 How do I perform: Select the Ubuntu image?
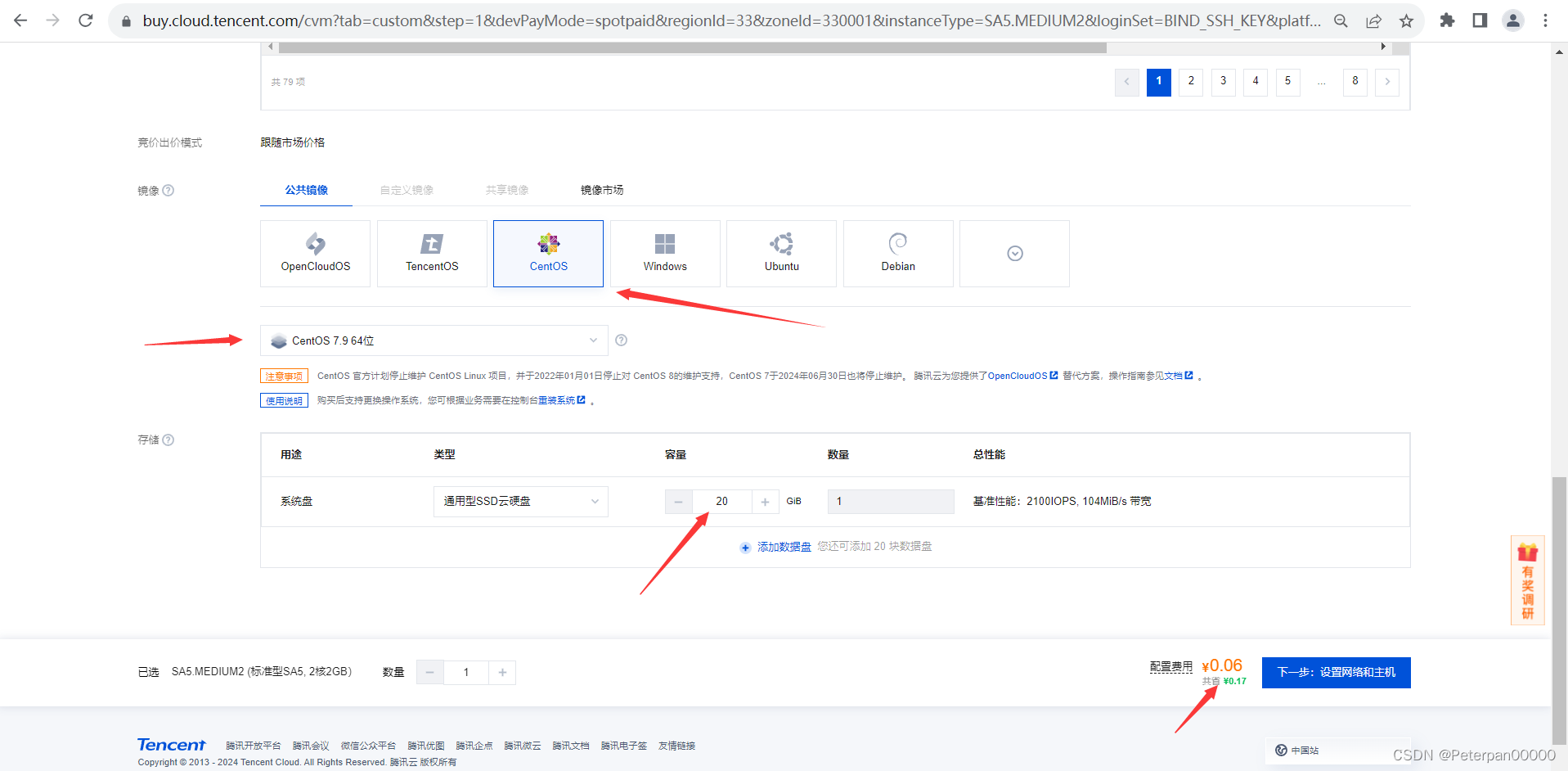[782, 254]
